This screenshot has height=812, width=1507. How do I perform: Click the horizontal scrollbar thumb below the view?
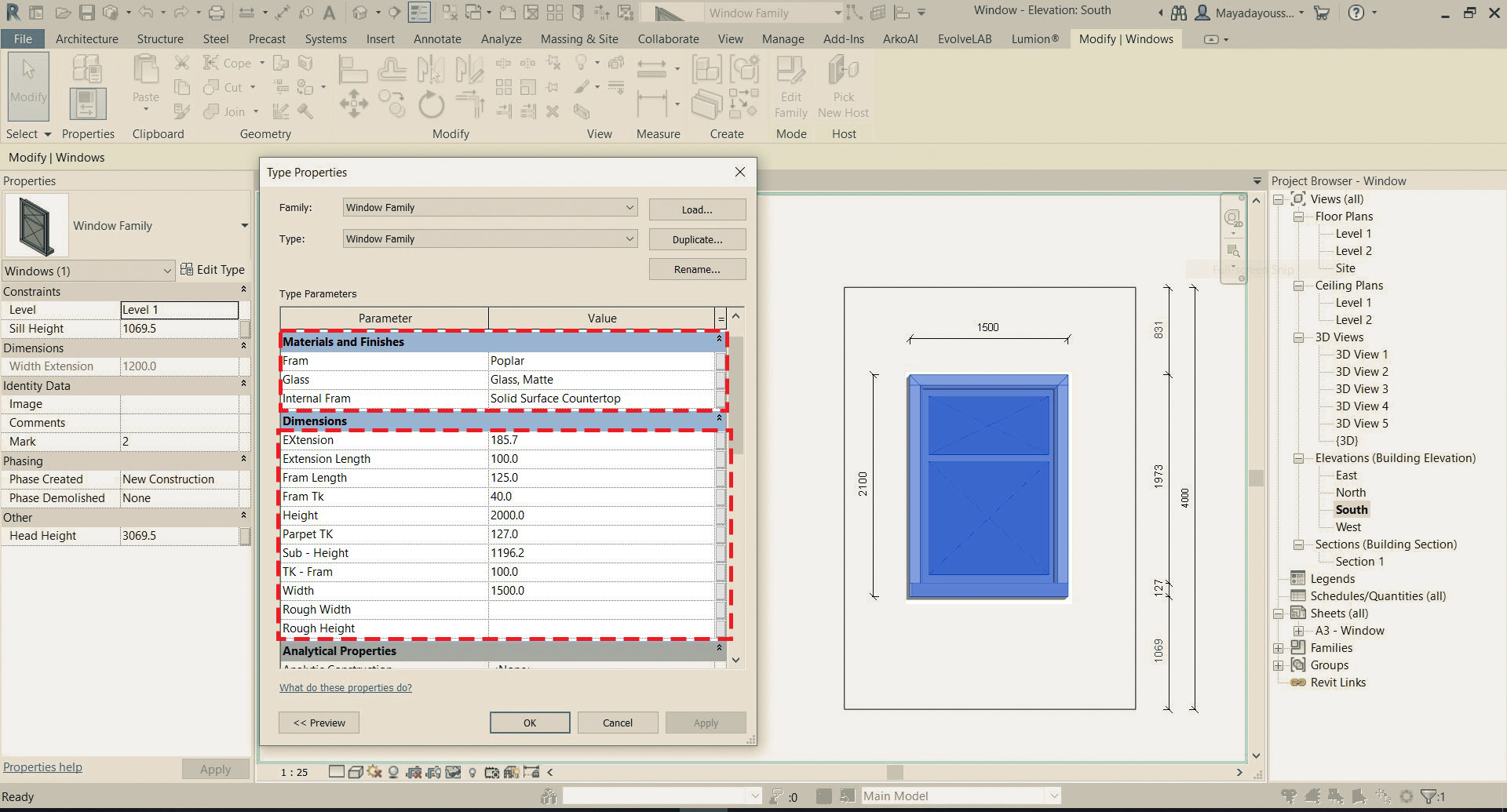click(x=895, y=772)
